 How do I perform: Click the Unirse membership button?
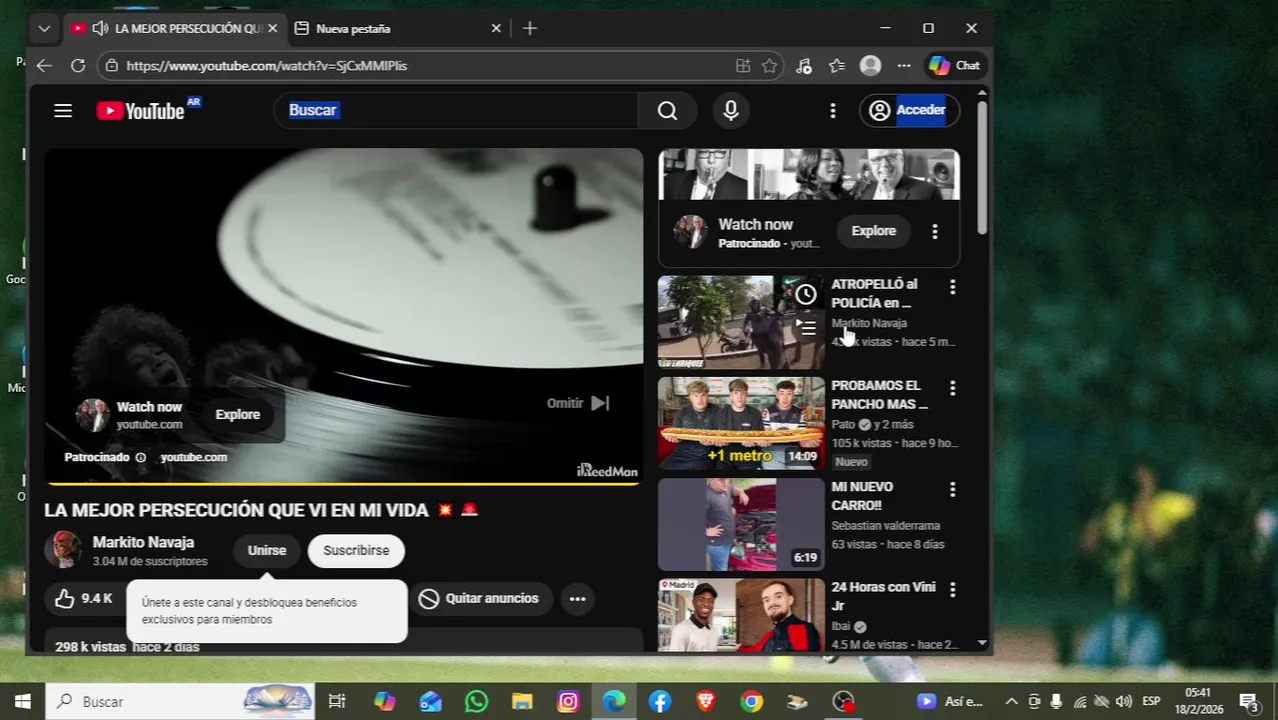[267, 551]
